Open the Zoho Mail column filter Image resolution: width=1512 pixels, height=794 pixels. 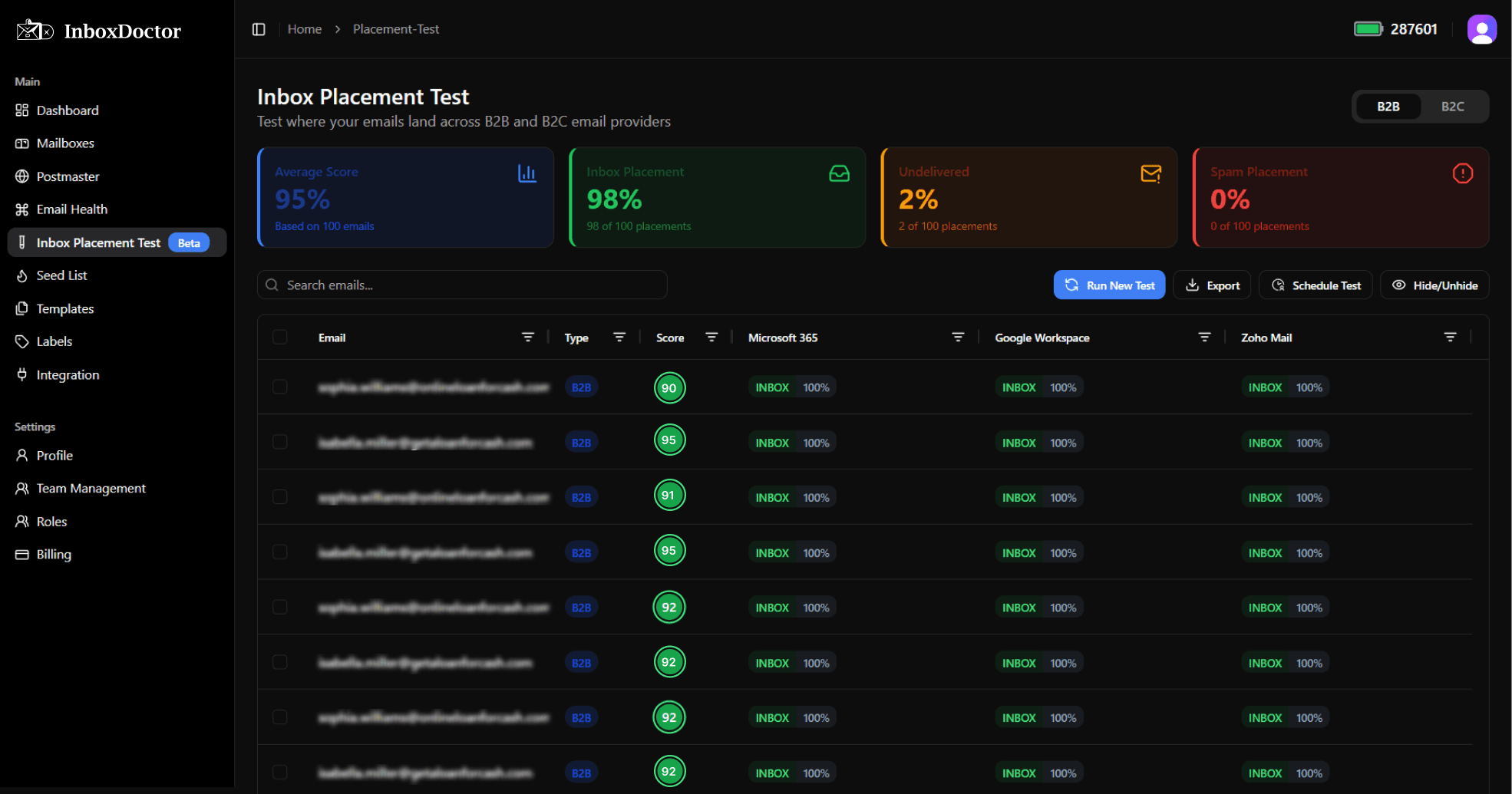tap(1450, 337)
